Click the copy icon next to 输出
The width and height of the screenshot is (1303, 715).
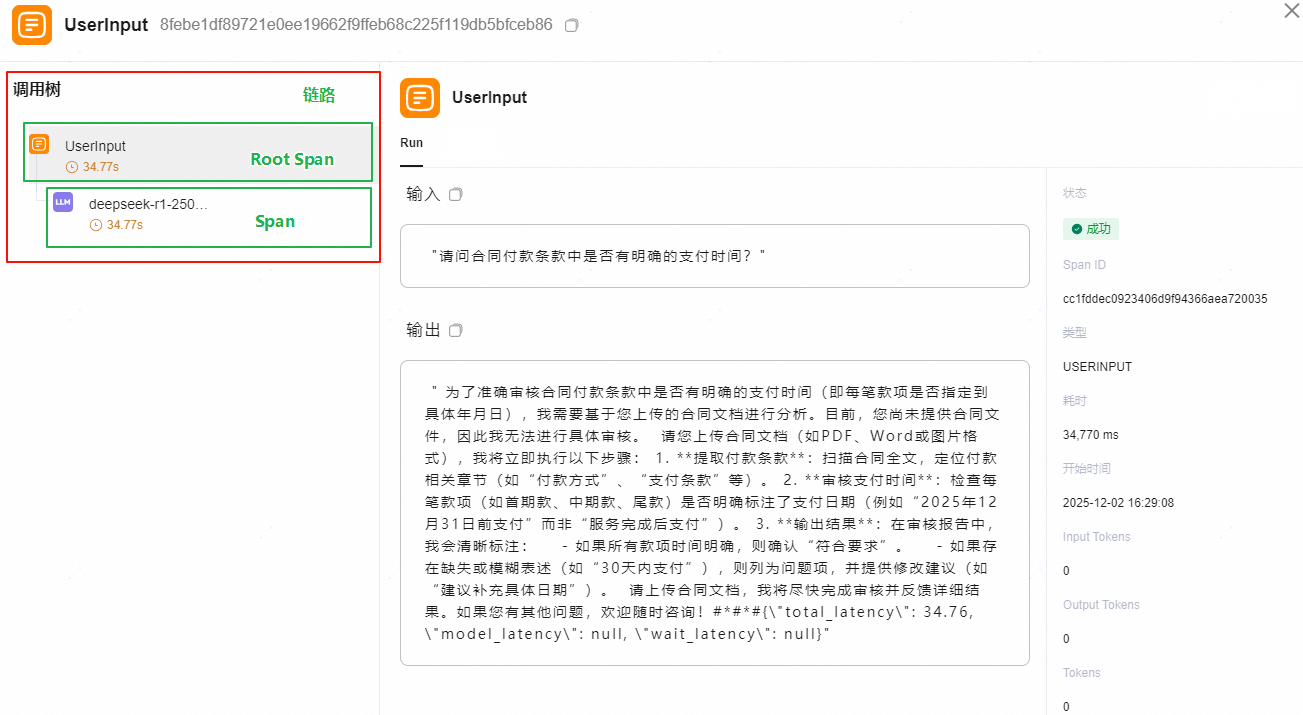pos(456,330)
